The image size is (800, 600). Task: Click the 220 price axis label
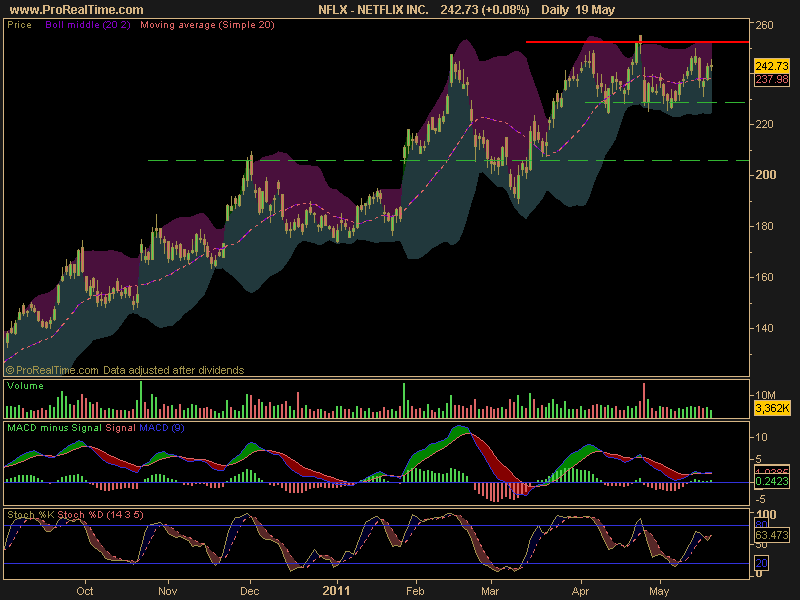[764, 124]
